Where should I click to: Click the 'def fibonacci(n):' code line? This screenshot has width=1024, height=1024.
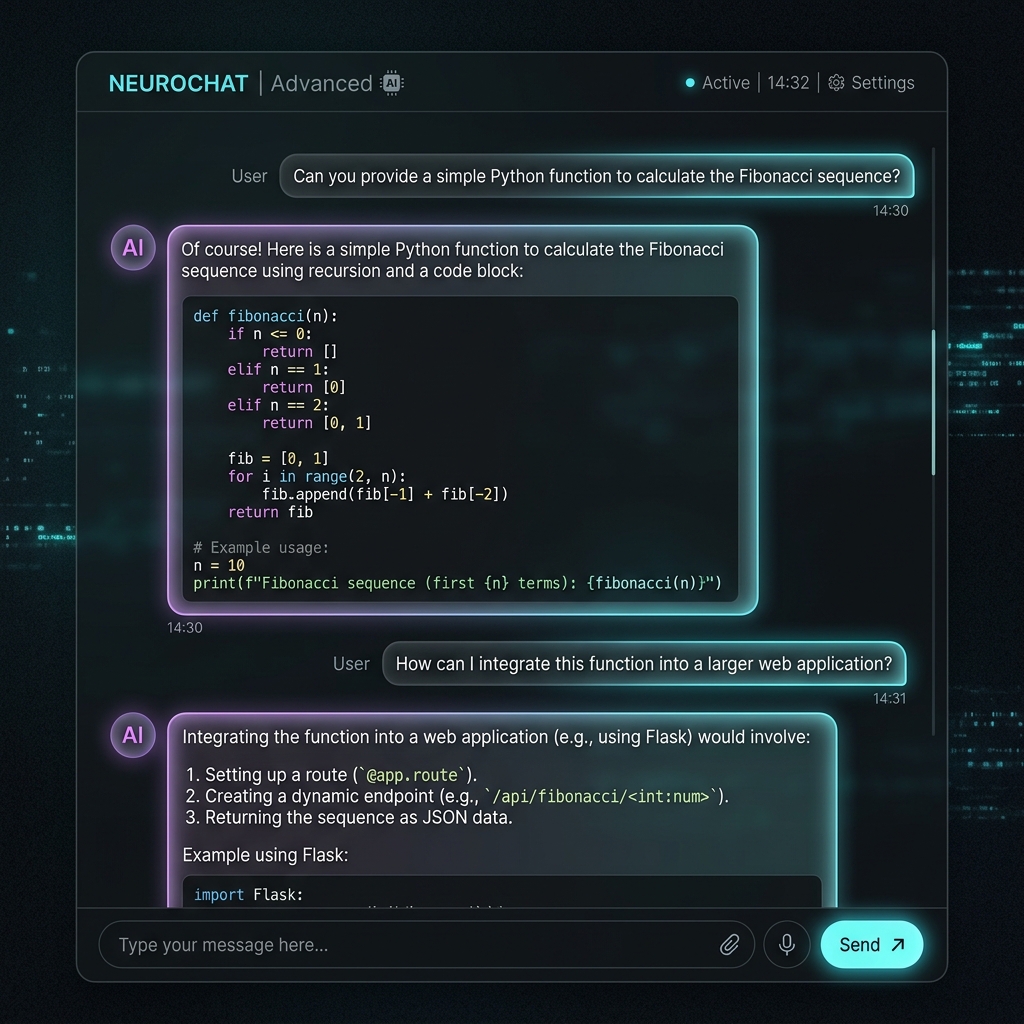click(265, 316)
